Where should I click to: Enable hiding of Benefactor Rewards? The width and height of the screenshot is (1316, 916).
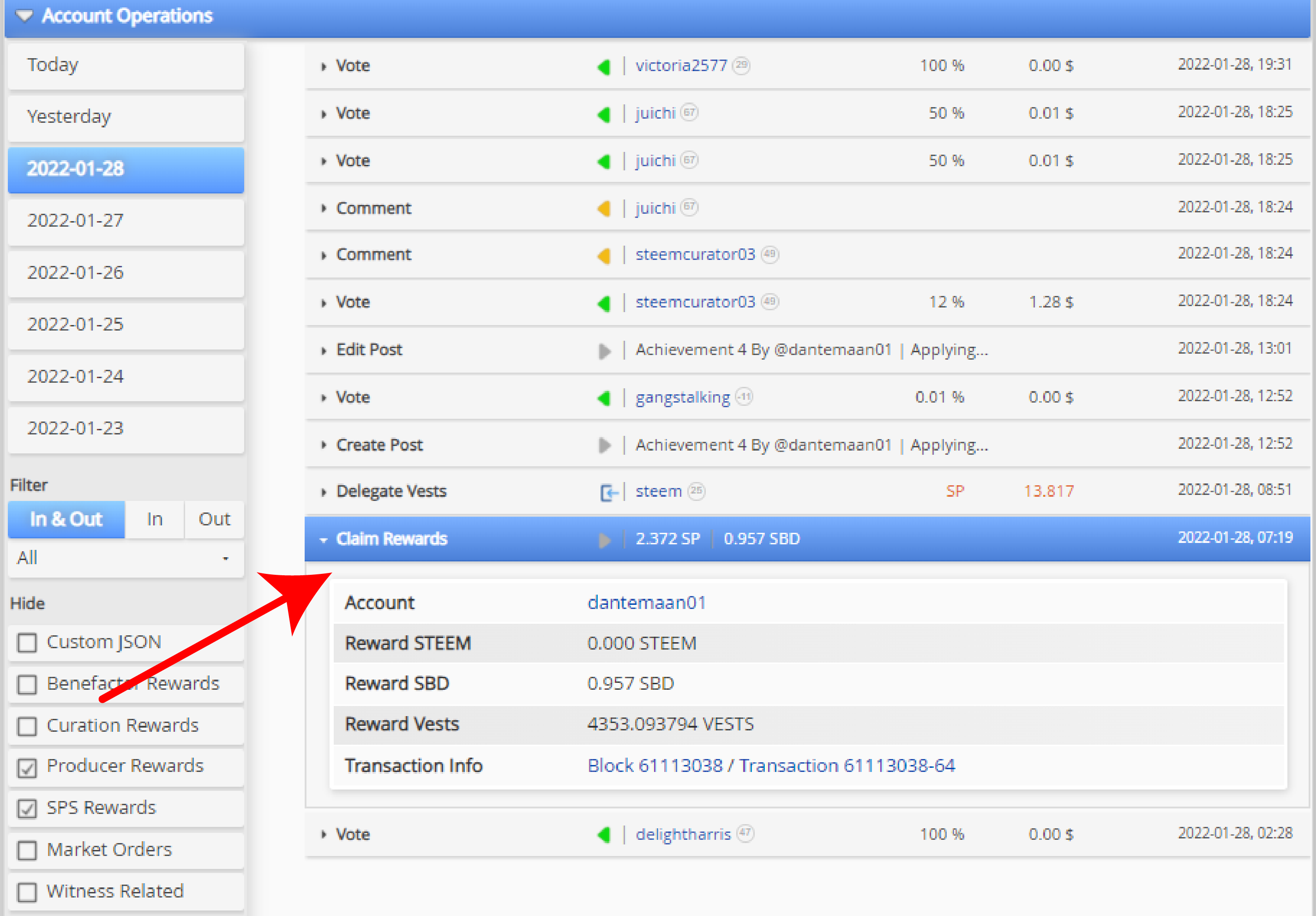point(27,684)
